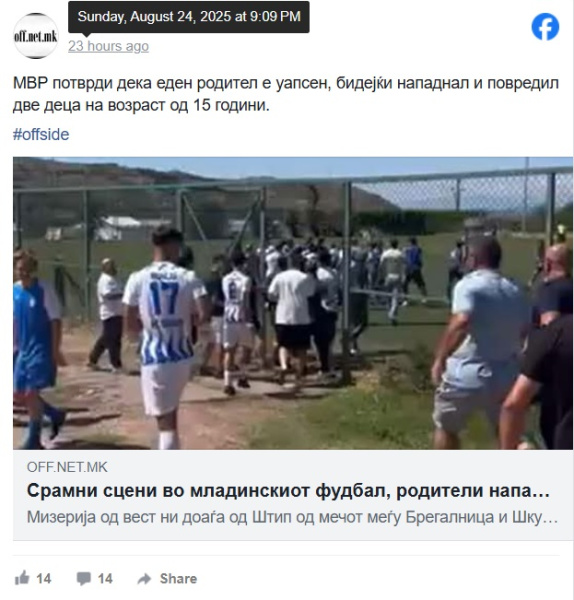Viewport: 574px width, 600px height.
Task: Click the link preview card footer
Action: [293, 495]
